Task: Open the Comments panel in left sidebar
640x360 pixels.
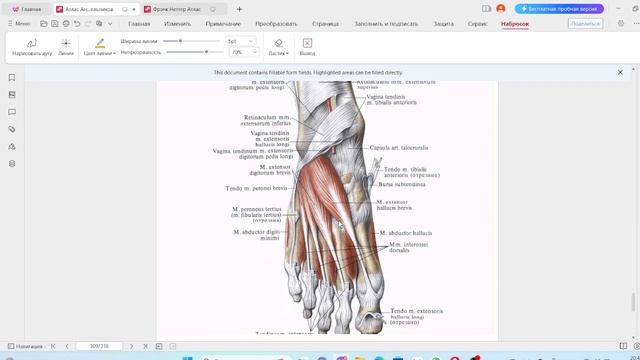Action: pos(12,112)
